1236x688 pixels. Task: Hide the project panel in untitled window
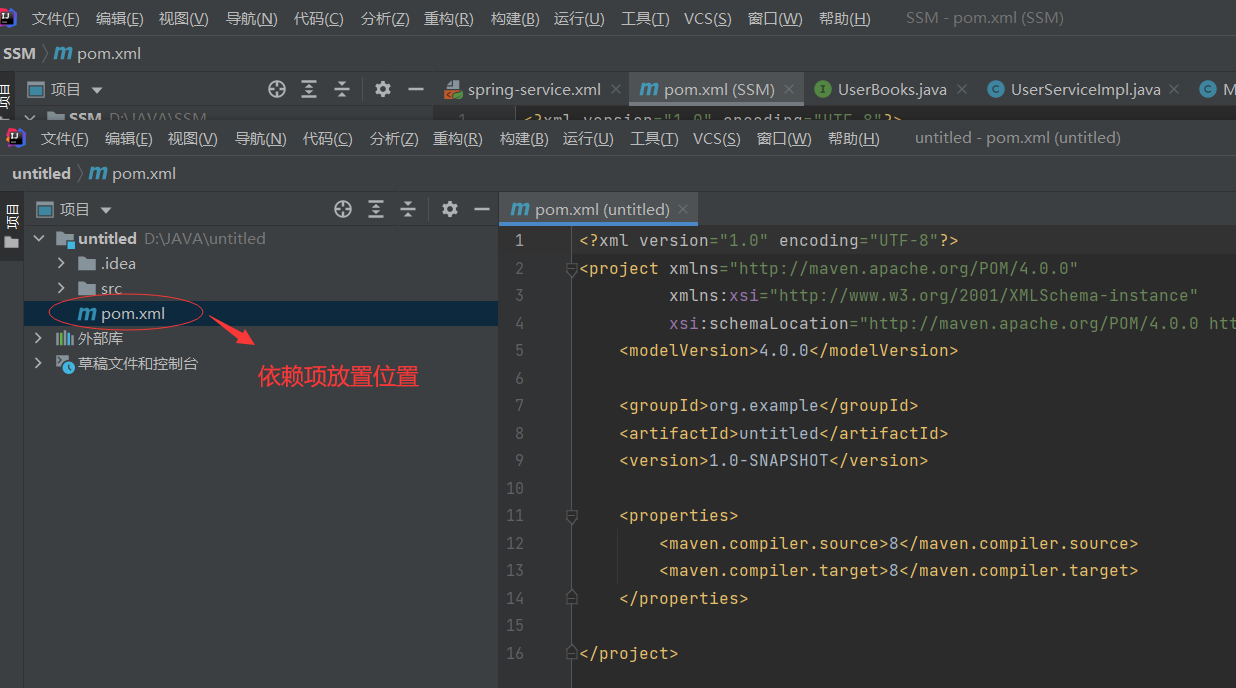tap(482, 209)
